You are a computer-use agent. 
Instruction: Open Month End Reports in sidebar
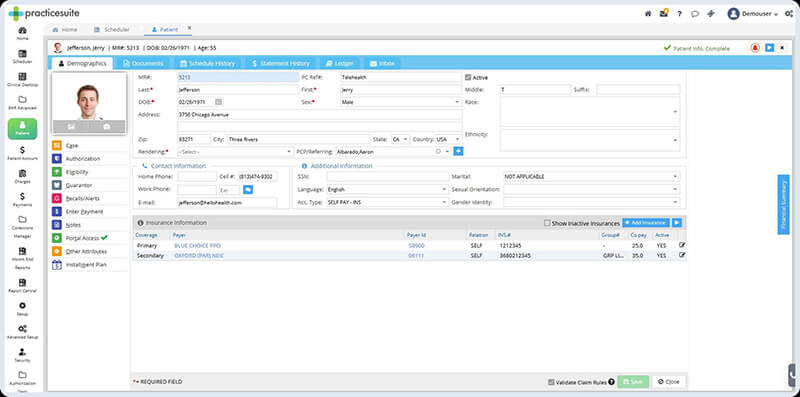[22, 258]
